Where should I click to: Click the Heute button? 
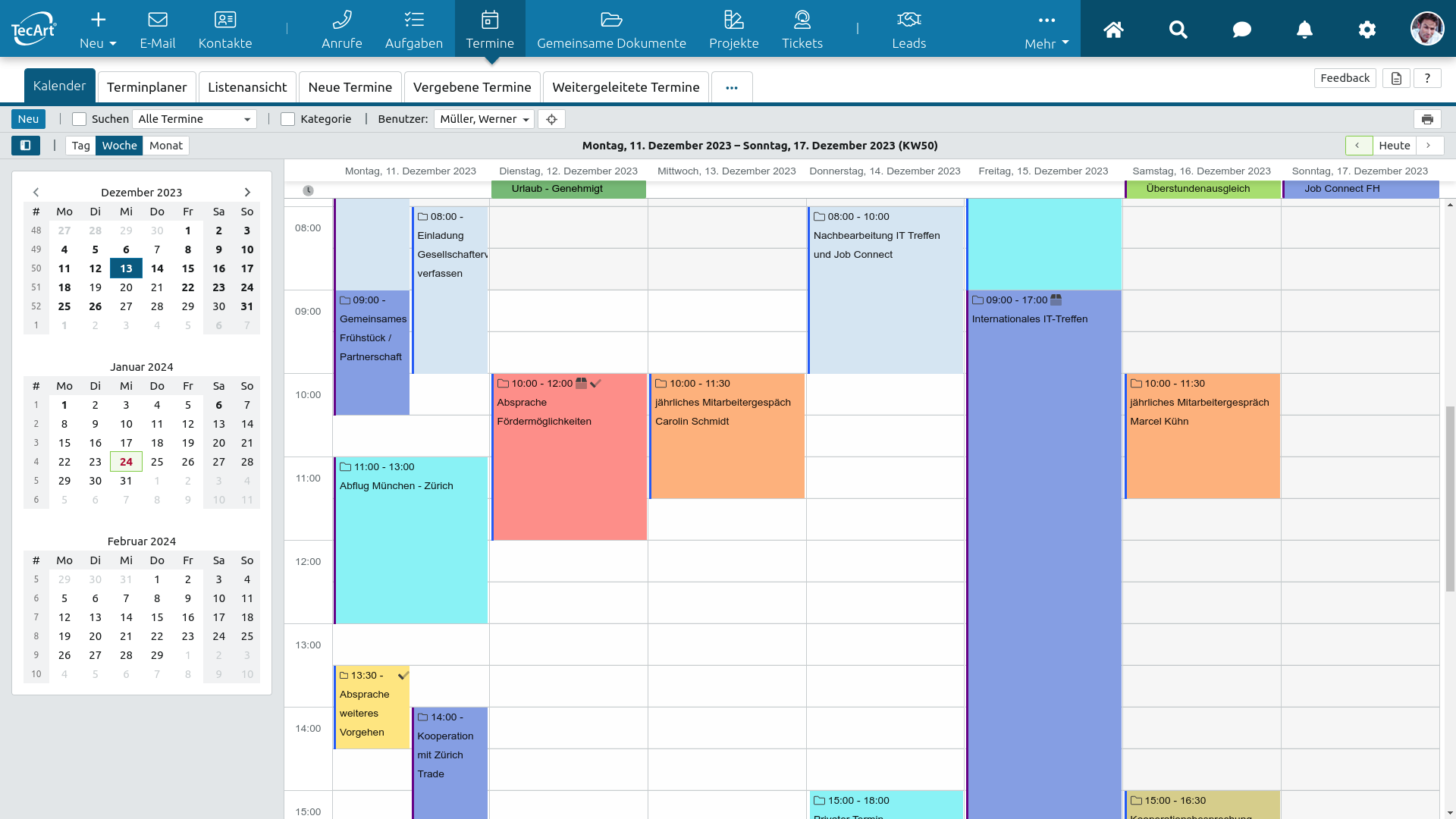pos(1394,146)
